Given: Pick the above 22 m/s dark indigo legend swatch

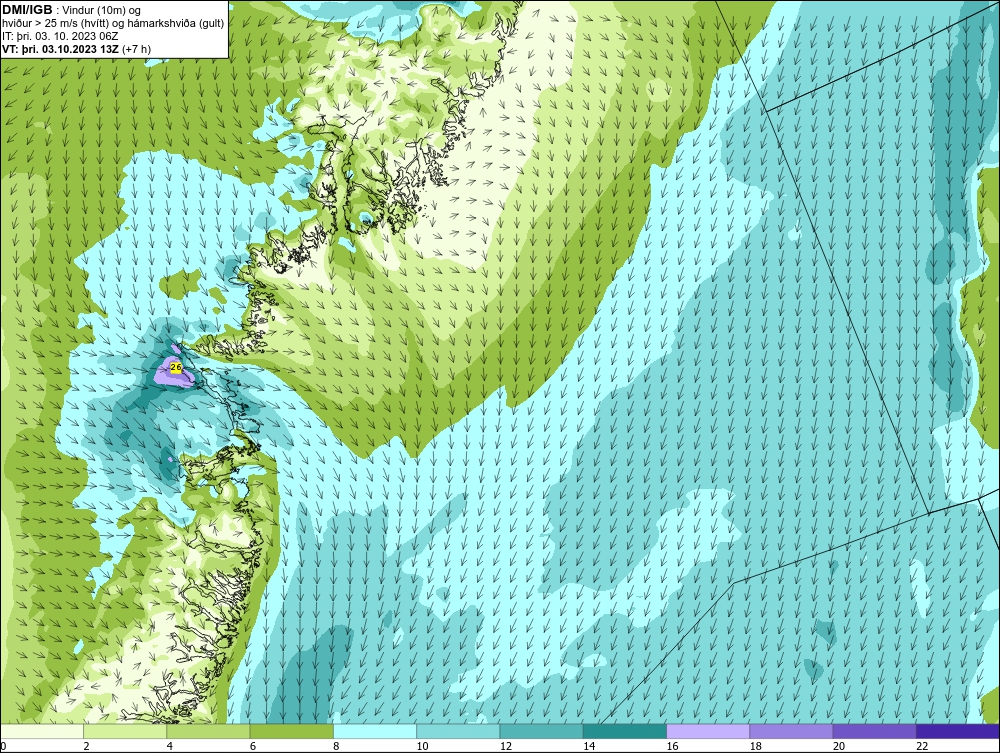Looking at the screenshot, I should 958,731.
